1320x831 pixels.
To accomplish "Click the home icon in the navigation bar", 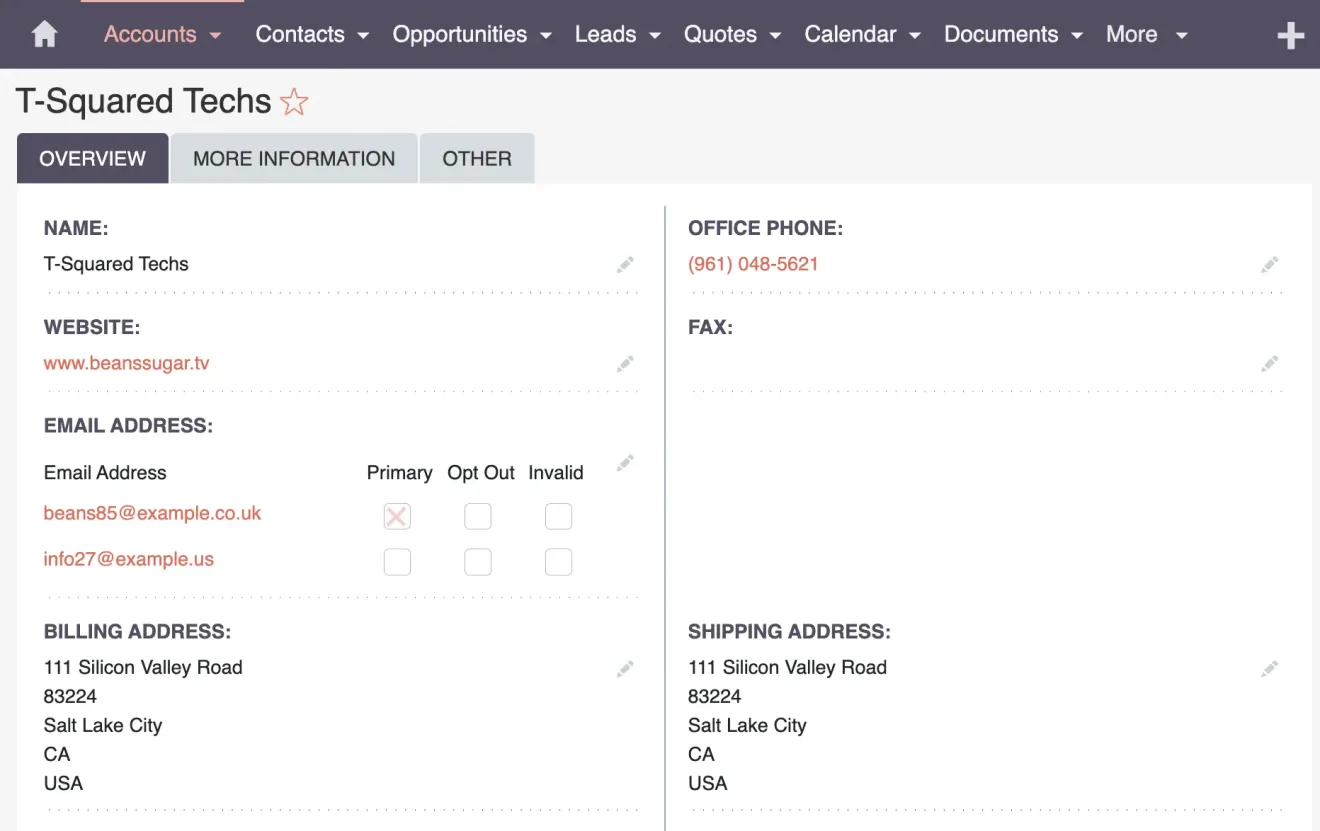I will coord(41,33).
